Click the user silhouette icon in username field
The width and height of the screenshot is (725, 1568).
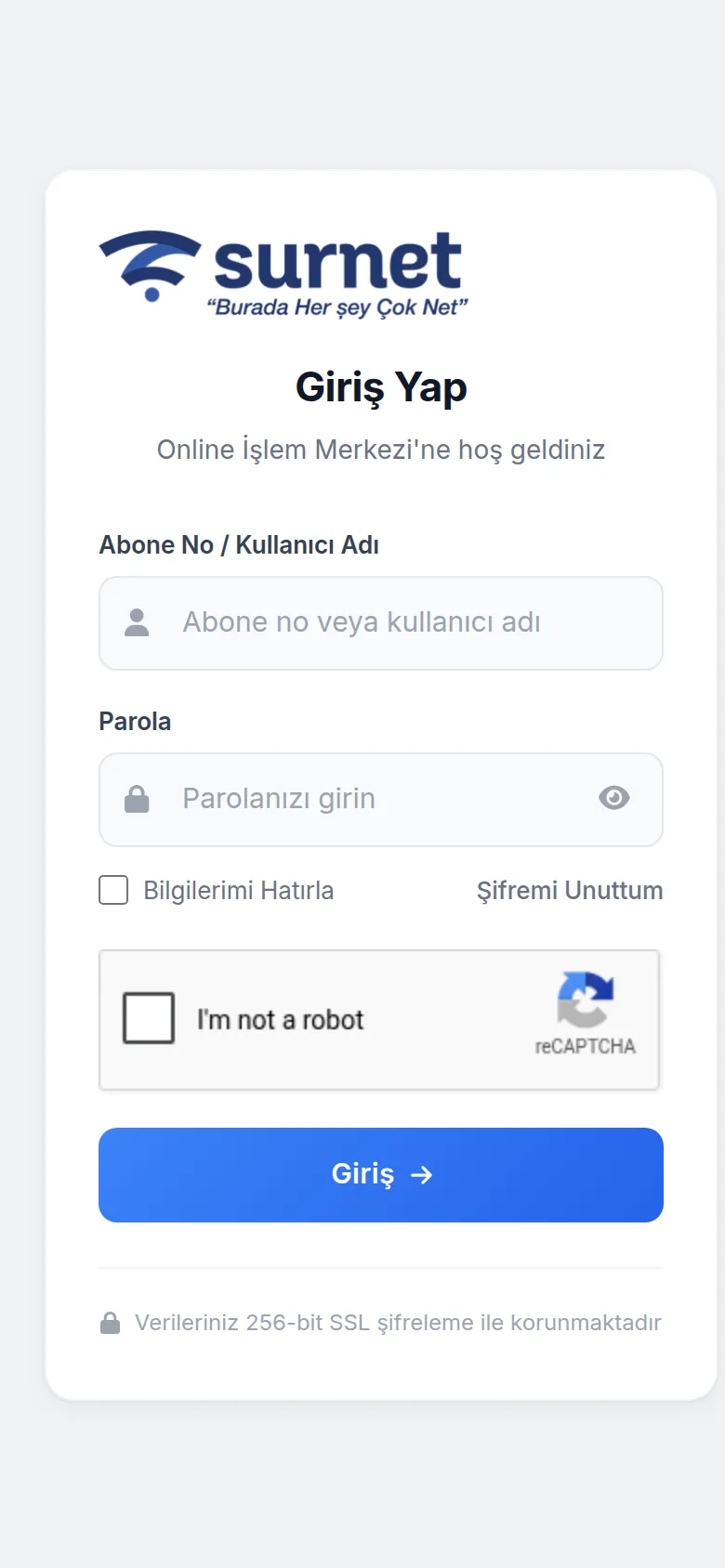click(x=137, y=622)
